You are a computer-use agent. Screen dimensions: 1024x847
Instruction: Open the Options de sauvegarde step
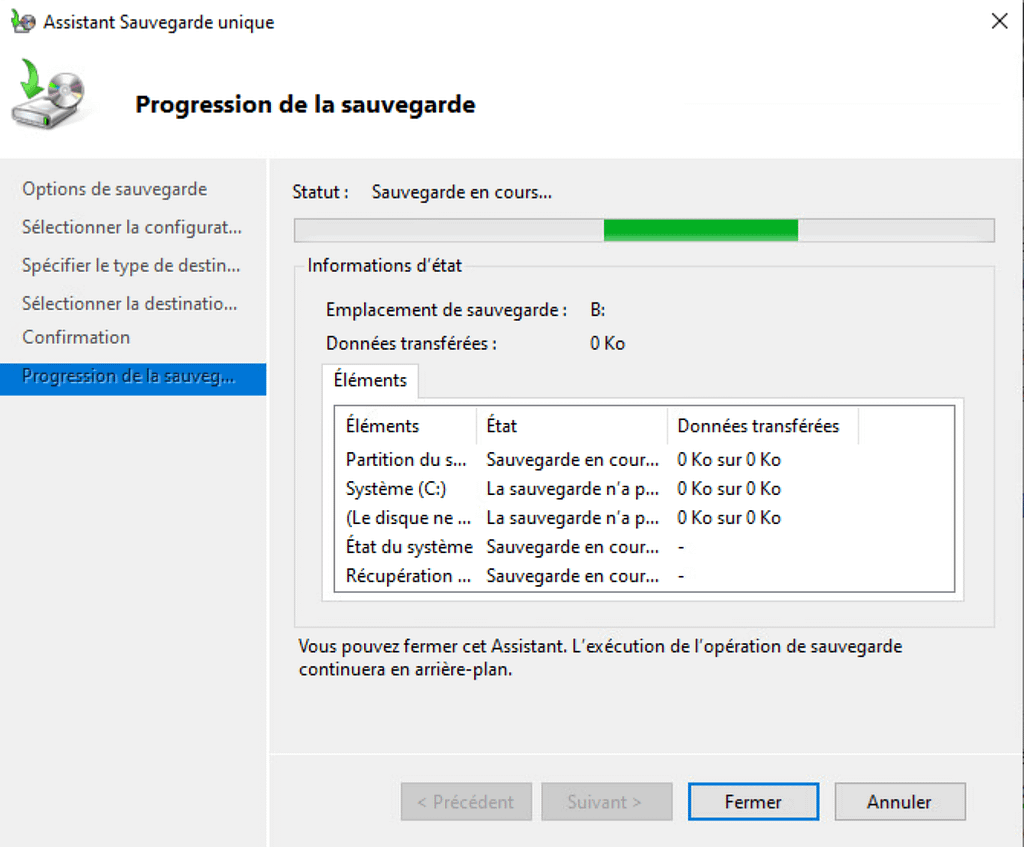click(x=114, y=189)
